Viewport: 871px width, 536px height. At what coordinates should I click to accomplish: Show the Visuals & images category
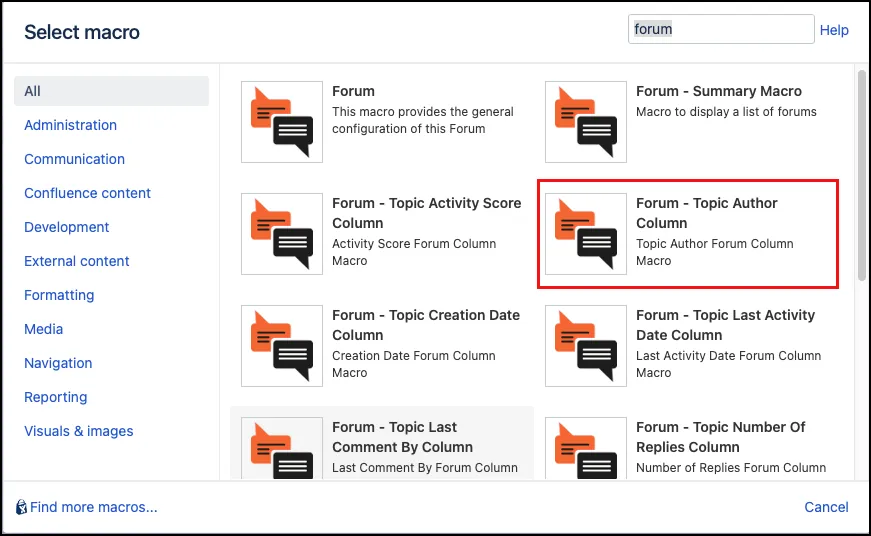click(x=79, y=431)
